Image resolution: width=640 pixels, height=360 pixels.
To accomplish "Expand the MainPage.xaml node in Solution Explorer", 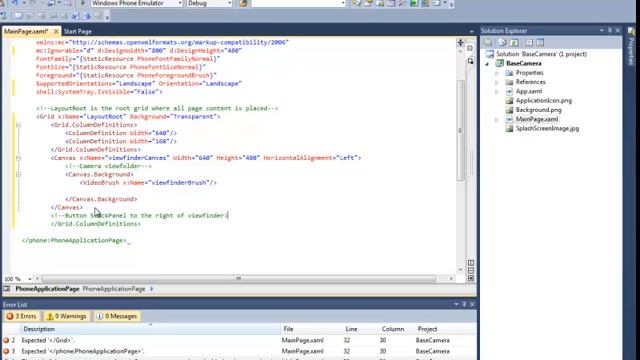I will click(497, 120).
